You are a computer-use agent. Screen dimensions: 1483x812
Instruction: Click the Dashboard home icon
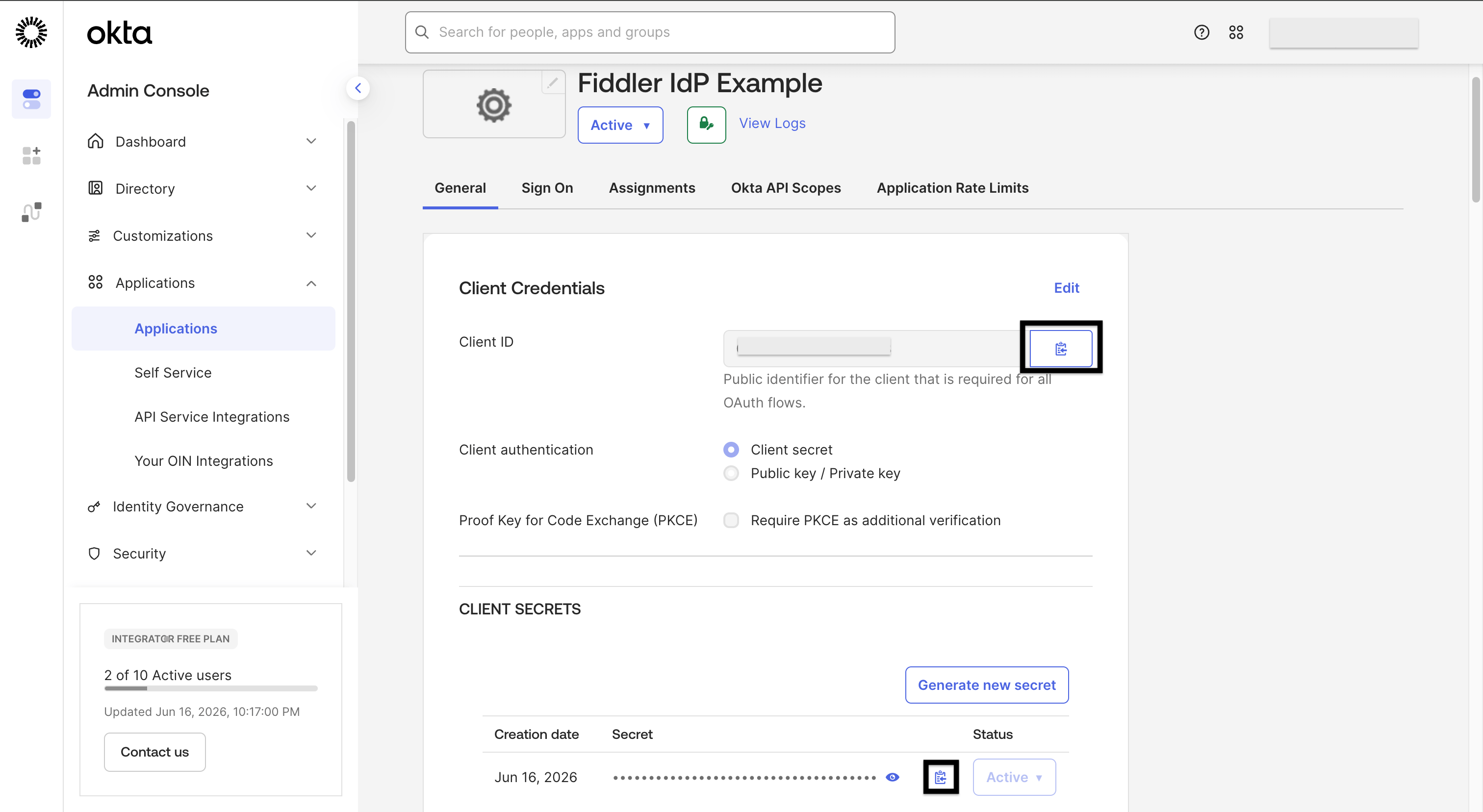tap(95, 141)
